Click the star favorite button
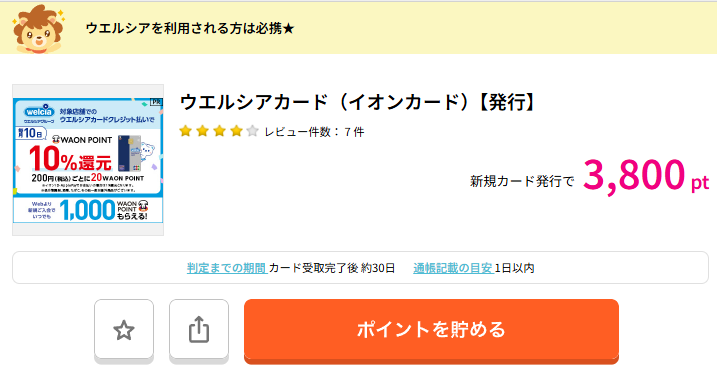This screenshot has height=368, width=717. tap(124, 329)
